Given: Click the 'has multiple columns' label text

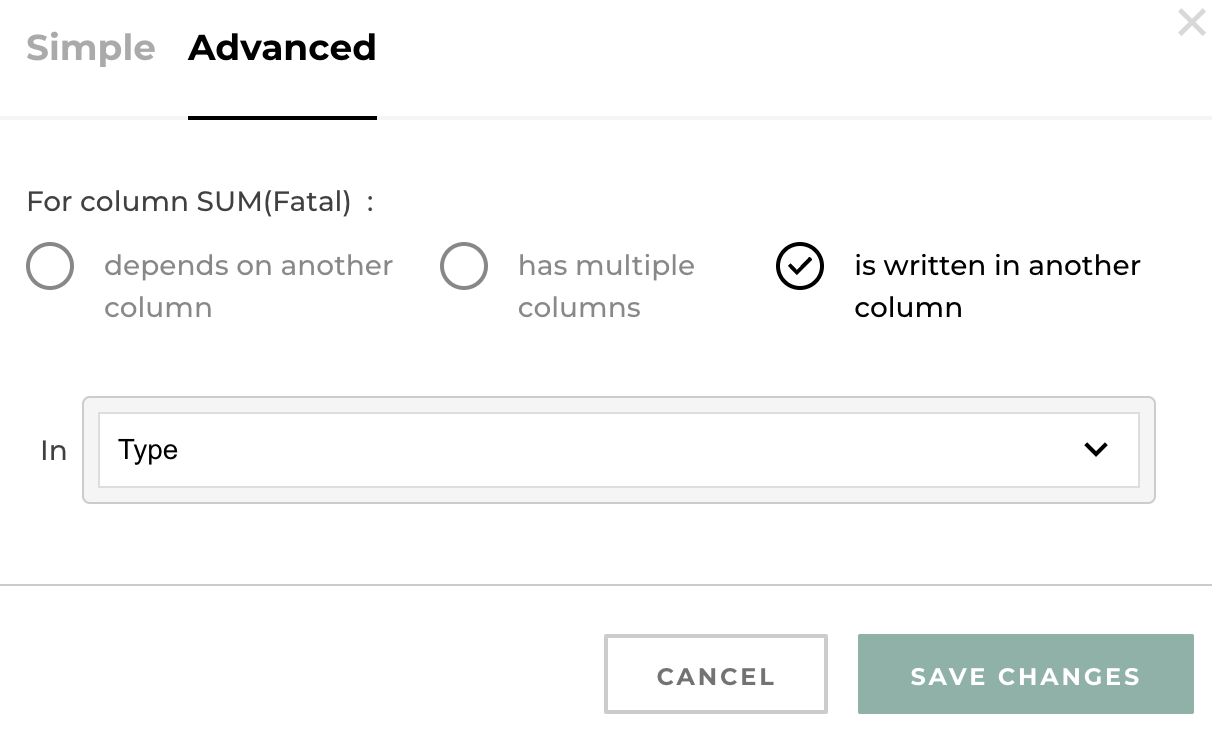Looking at the screenshot, I should [x=606, y=286].
